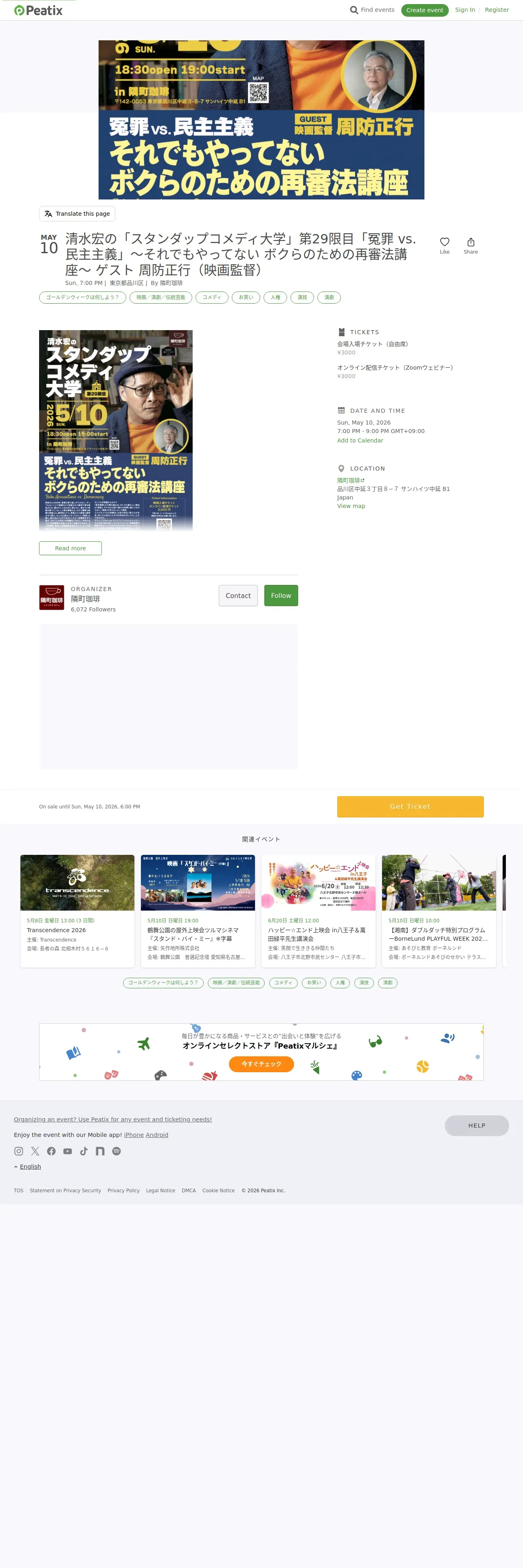Click the yellow Get Ticket button
The height and width of the screenshot is (1568, 523).
(x=410, y=806)
